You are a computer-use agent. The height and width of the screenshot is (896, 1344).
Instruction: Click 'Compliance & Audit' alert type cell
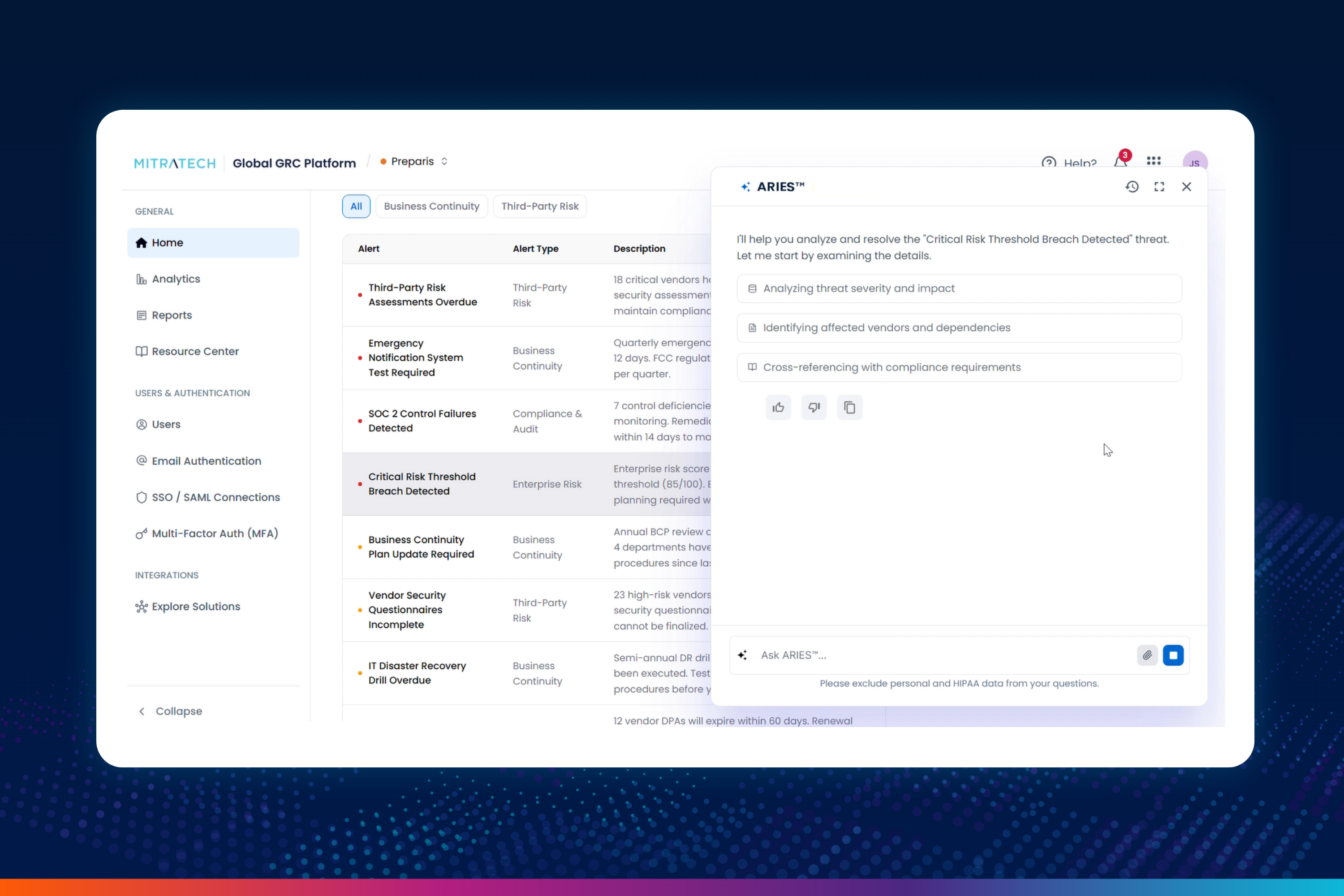point(547,421)
